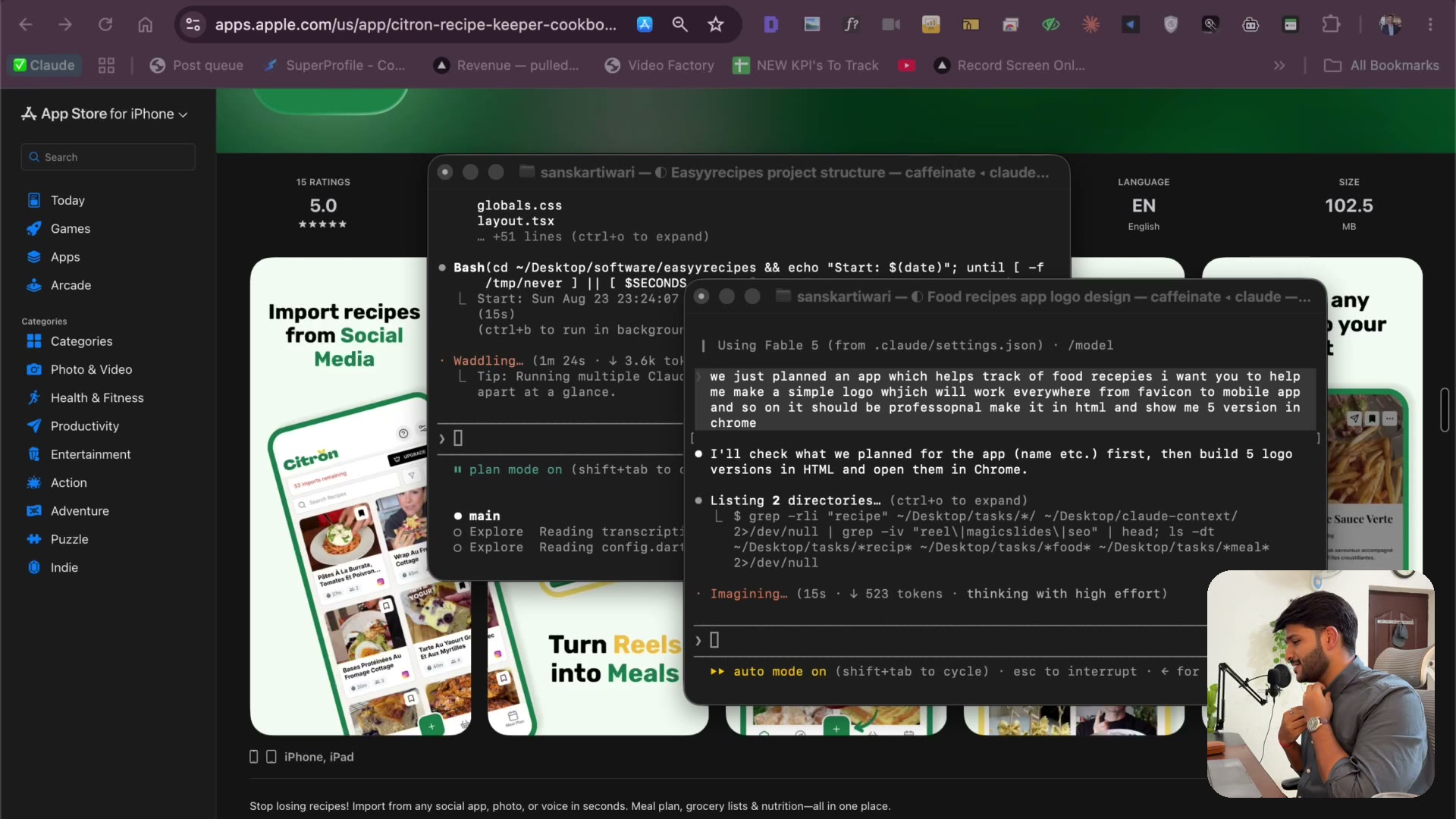Open the green eye extension
This screenshot has height=819, width=1456.
[1050, 24]
